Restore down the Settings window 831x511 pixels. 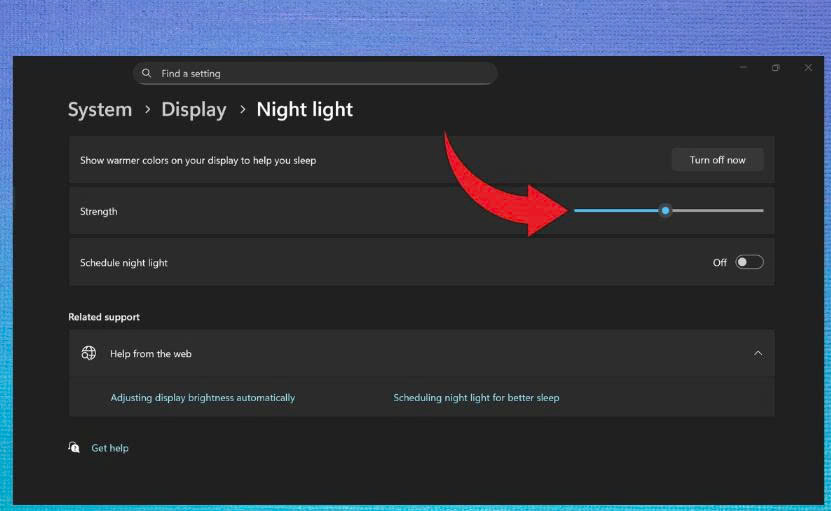pyautogui.click(x=775, y=68)
